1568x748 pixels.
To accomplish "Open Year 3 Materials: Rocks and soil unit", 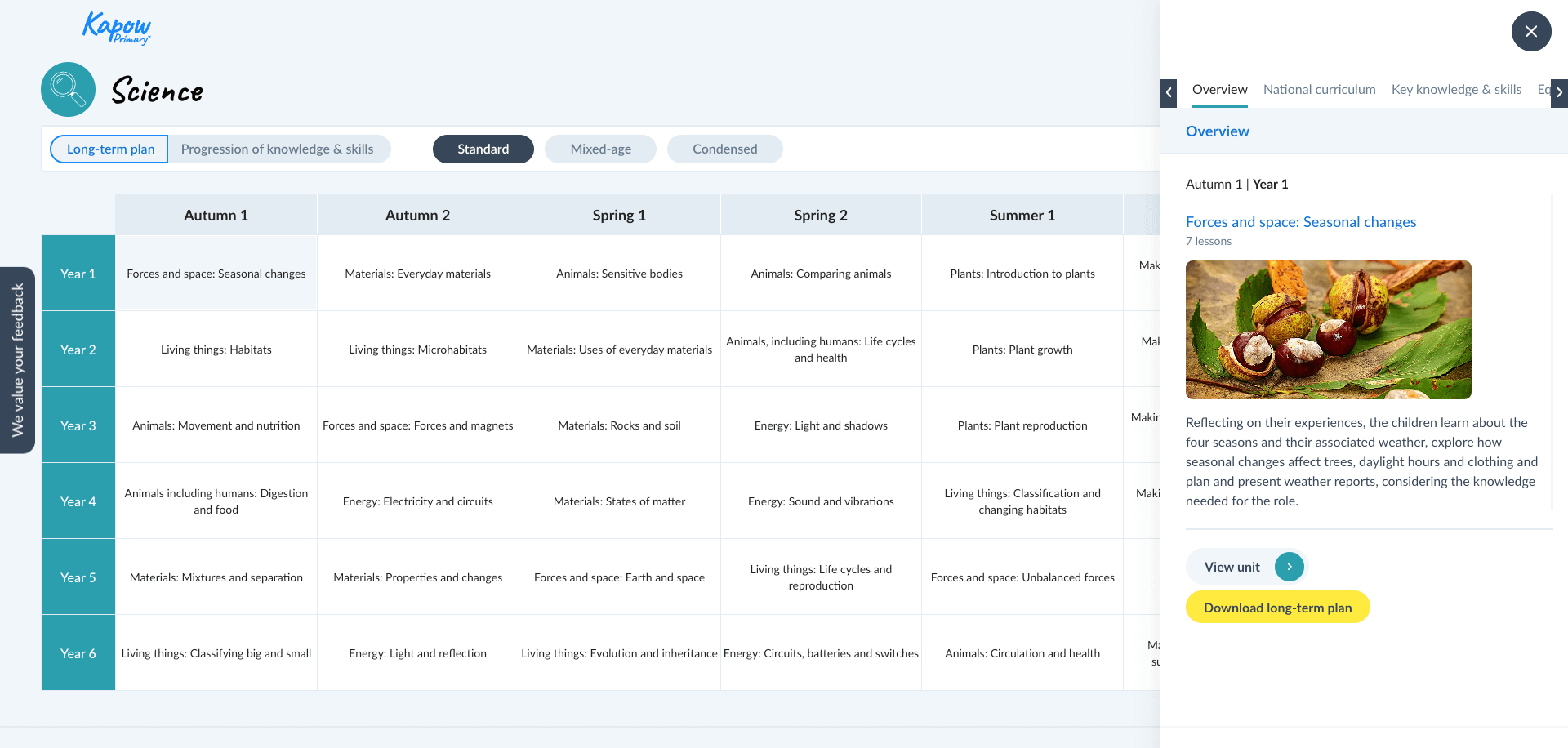I will (619, 425).
